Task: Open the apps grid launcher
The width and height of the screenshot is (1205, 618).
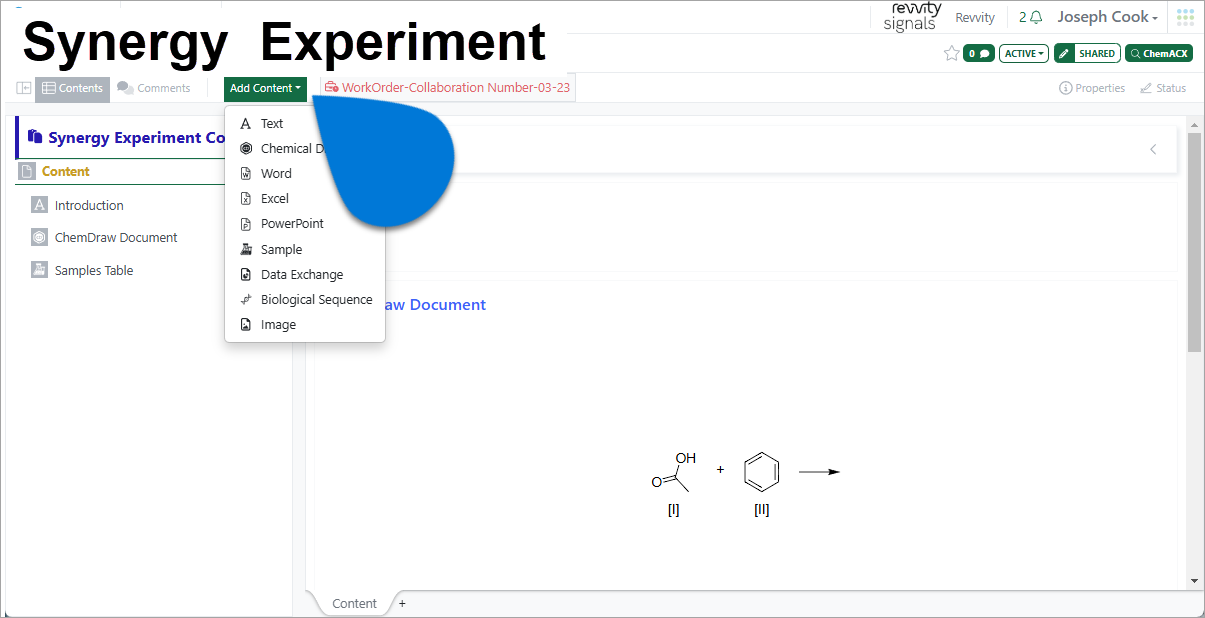Action: click(1185, 17)
